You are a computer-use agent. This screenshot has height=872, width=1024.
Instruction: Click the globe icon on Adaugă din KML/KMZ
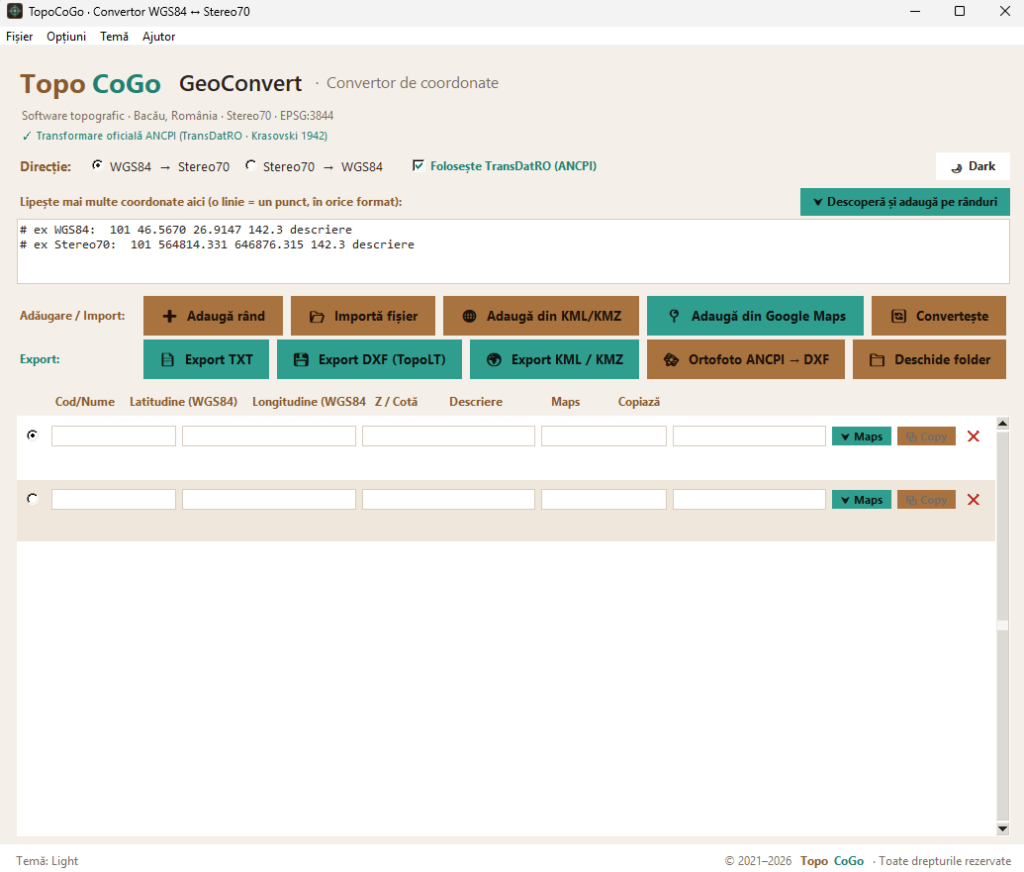(x=469, y=316)
